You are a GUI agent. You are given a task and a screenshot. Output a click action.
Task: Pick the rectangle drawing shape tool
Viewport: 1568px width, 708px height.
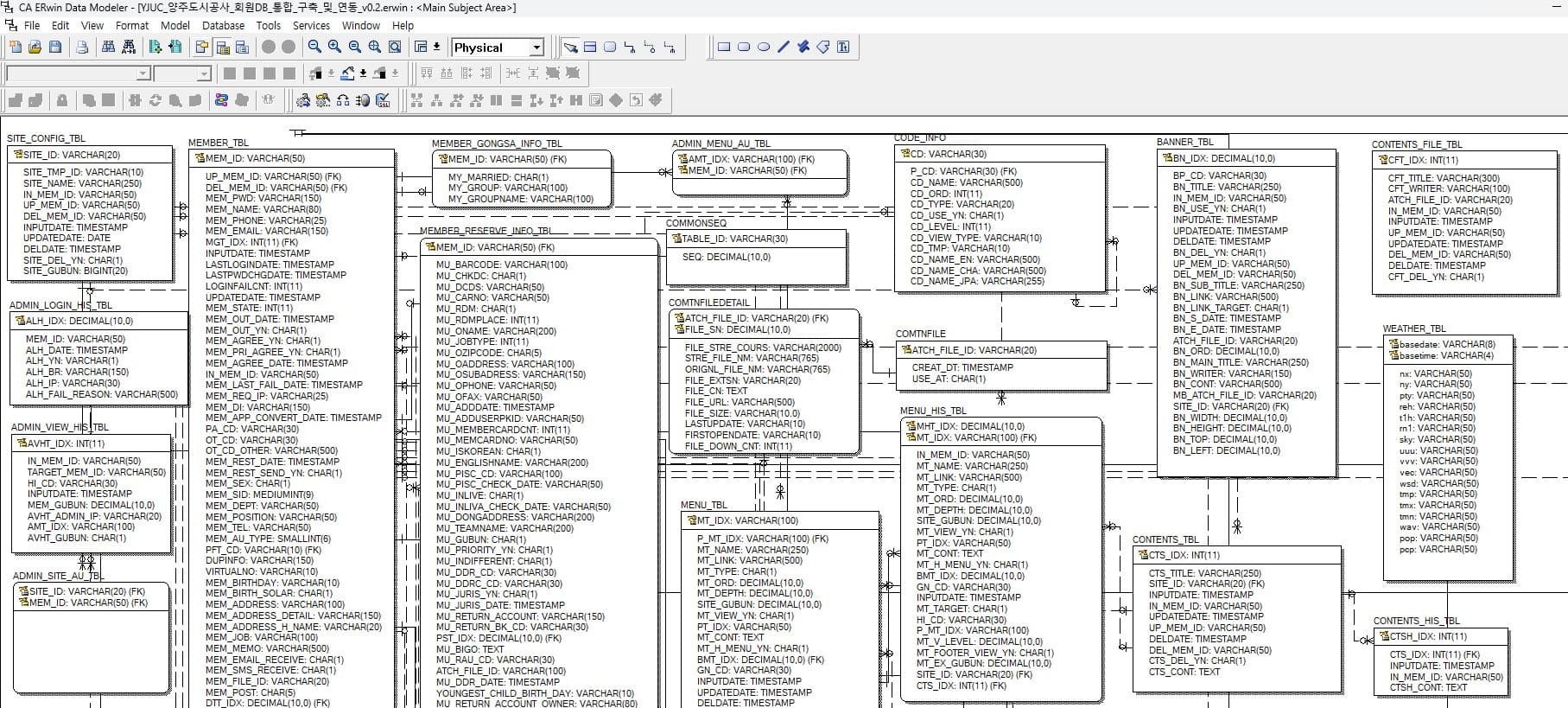tap(724, 48)
